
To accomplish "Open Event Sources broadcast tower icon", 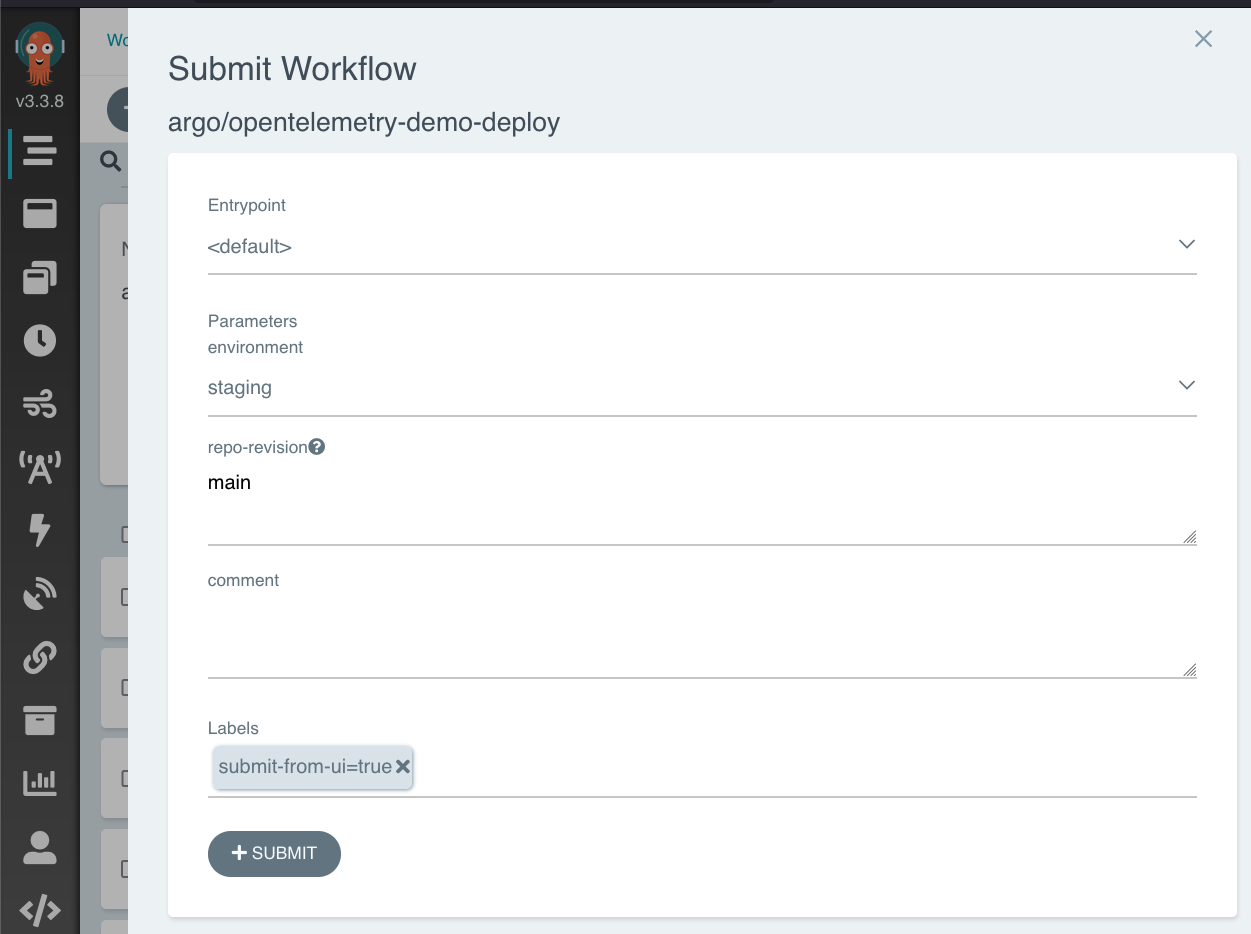I will click(x=40, y=467).
